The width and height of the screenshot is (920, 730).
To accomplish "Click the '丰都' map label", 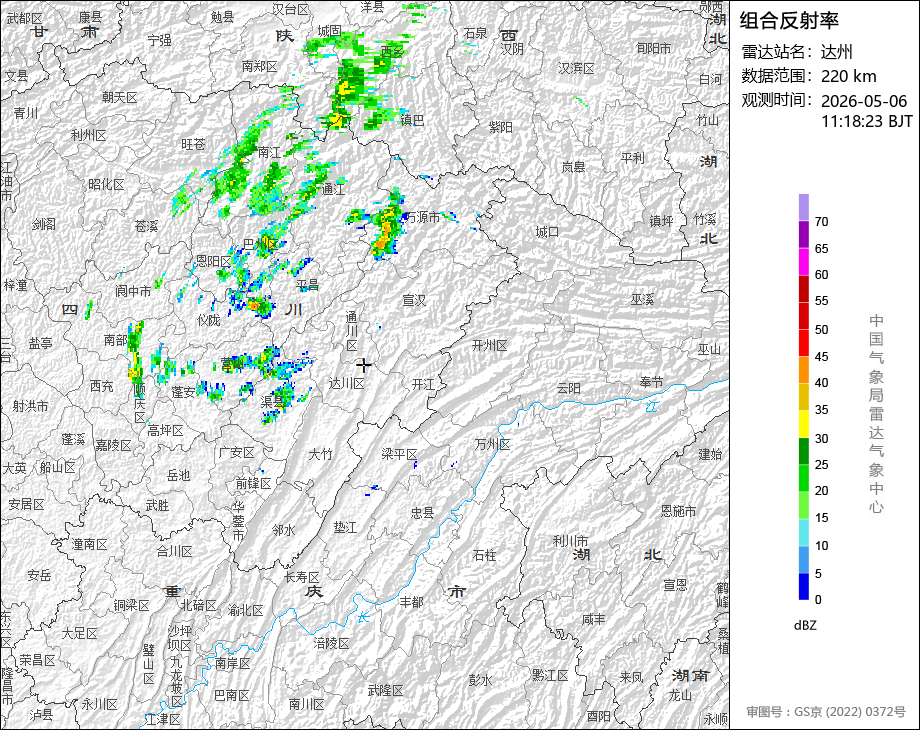I will click(x=411, y=601).
